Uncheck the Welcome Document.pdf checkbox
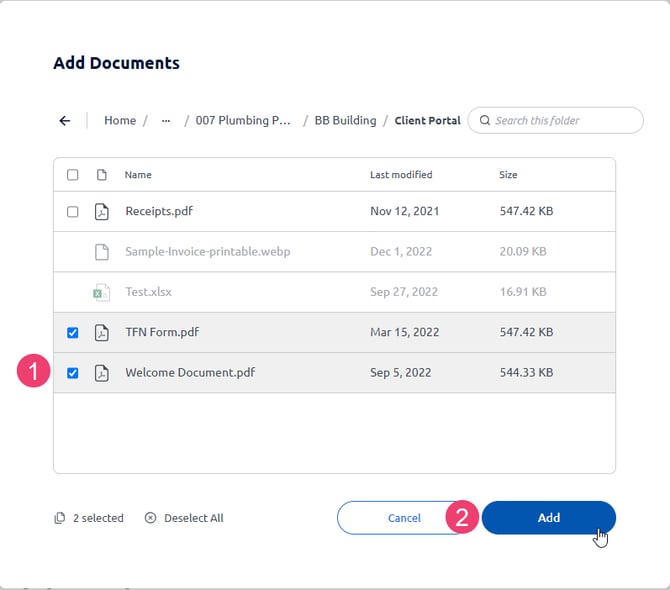Image resolution: width=670 pixels, height=590 pixels. click(72, 372)
